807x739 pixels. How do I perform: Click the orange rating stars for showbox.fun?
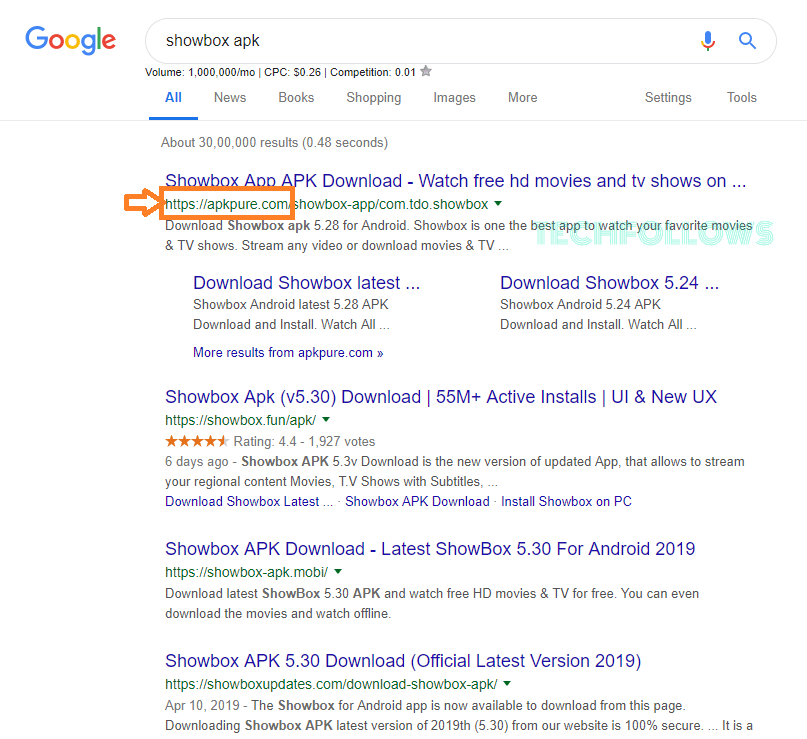pyautogui.click(x=196, y=441)
